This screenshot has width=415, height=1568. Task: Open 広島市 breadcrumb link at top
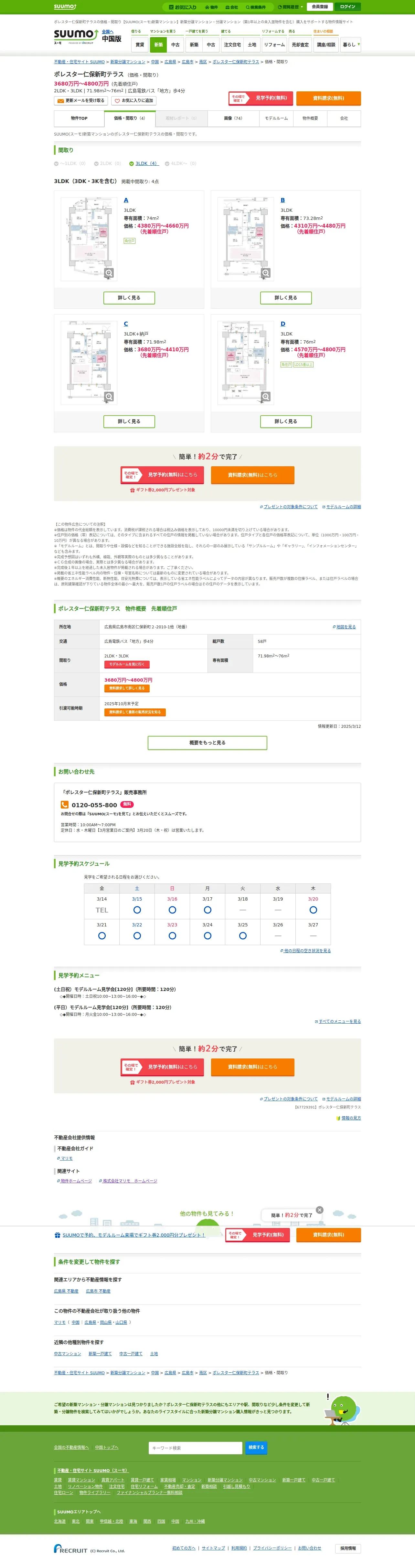tap(188, 61)
